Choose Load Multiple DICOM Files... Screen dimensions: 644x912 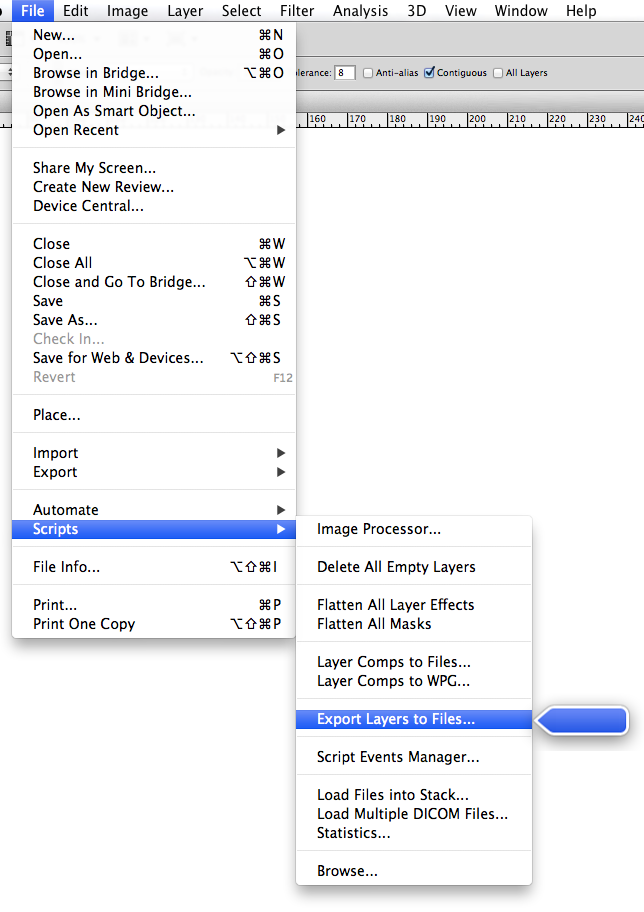[x=414, y=814]
